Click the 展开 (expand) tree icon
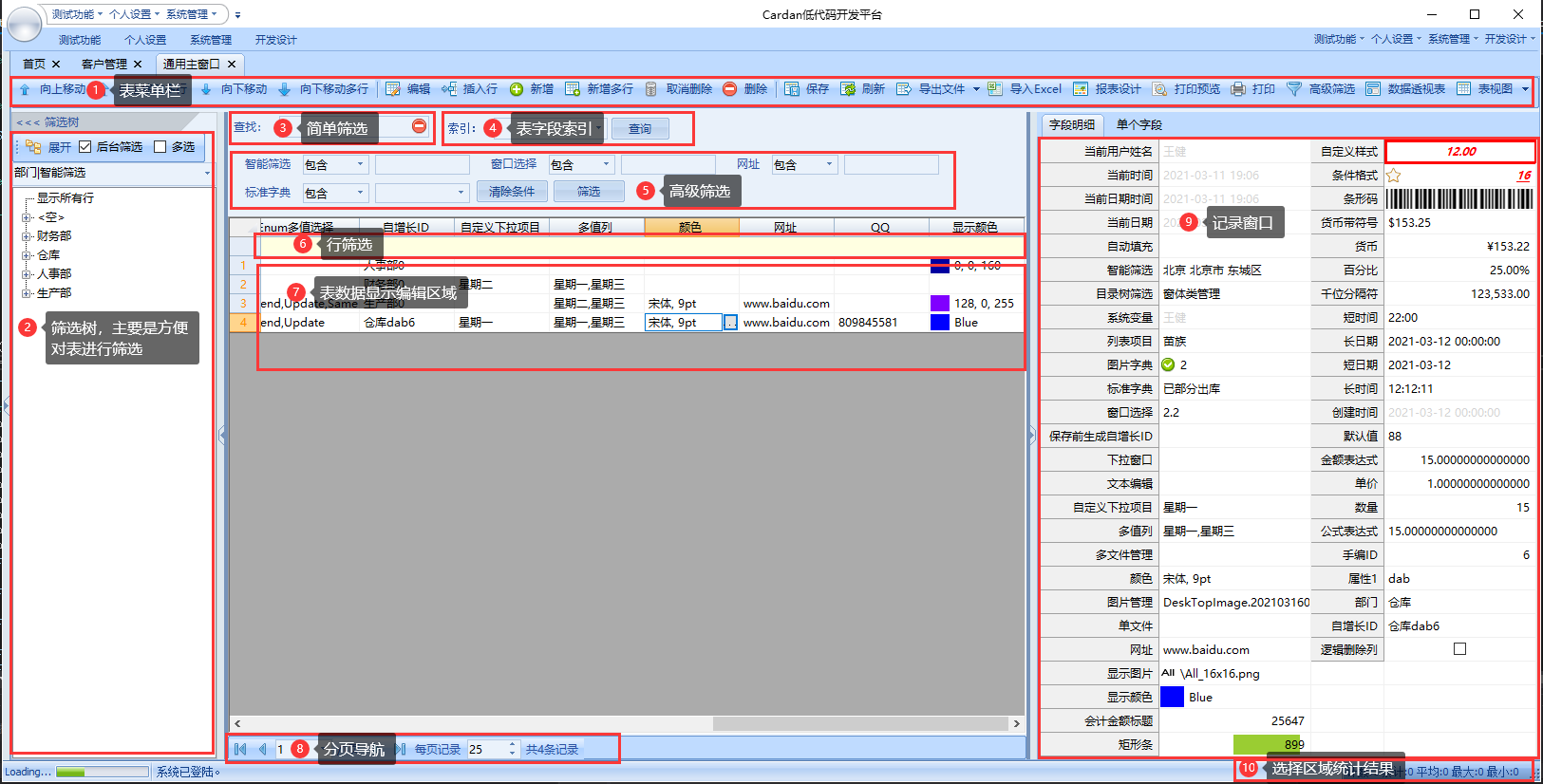Screen dimensions: 1543x784 point(33,147)
